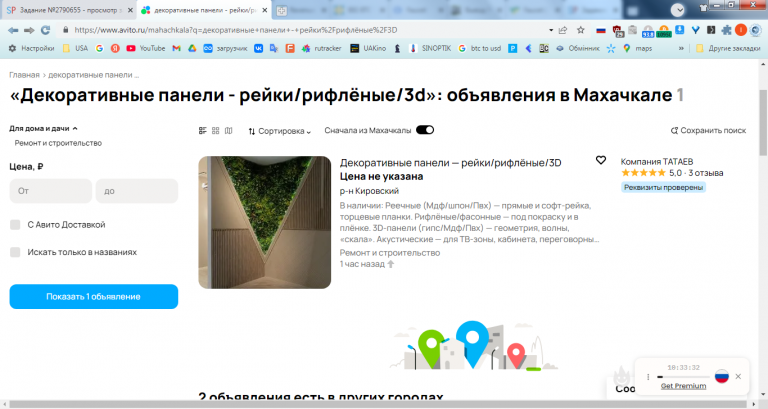Click Get Premium in the VPN popup
The image size is (768, 409).
[x=683, y=386]
